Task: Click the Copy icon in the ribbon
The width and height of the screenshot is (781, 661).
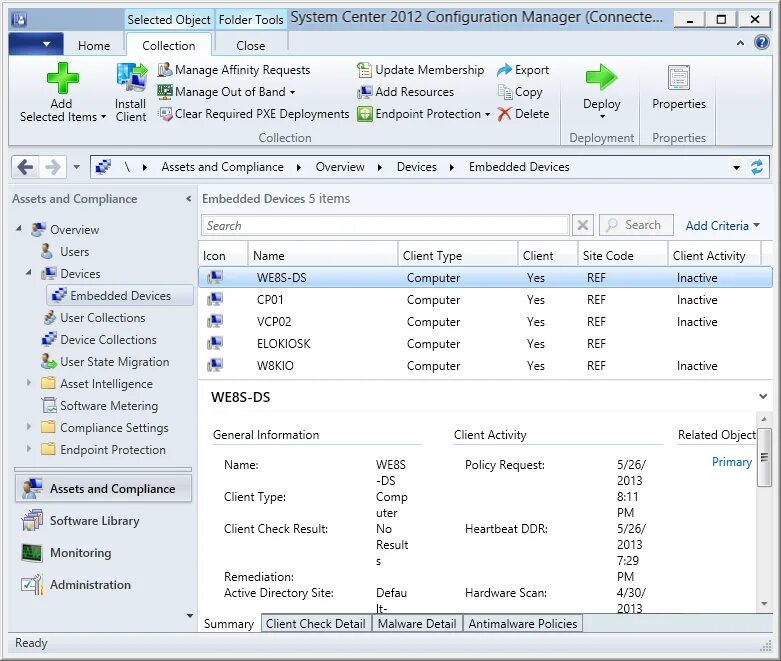Action: click(504, 92)
